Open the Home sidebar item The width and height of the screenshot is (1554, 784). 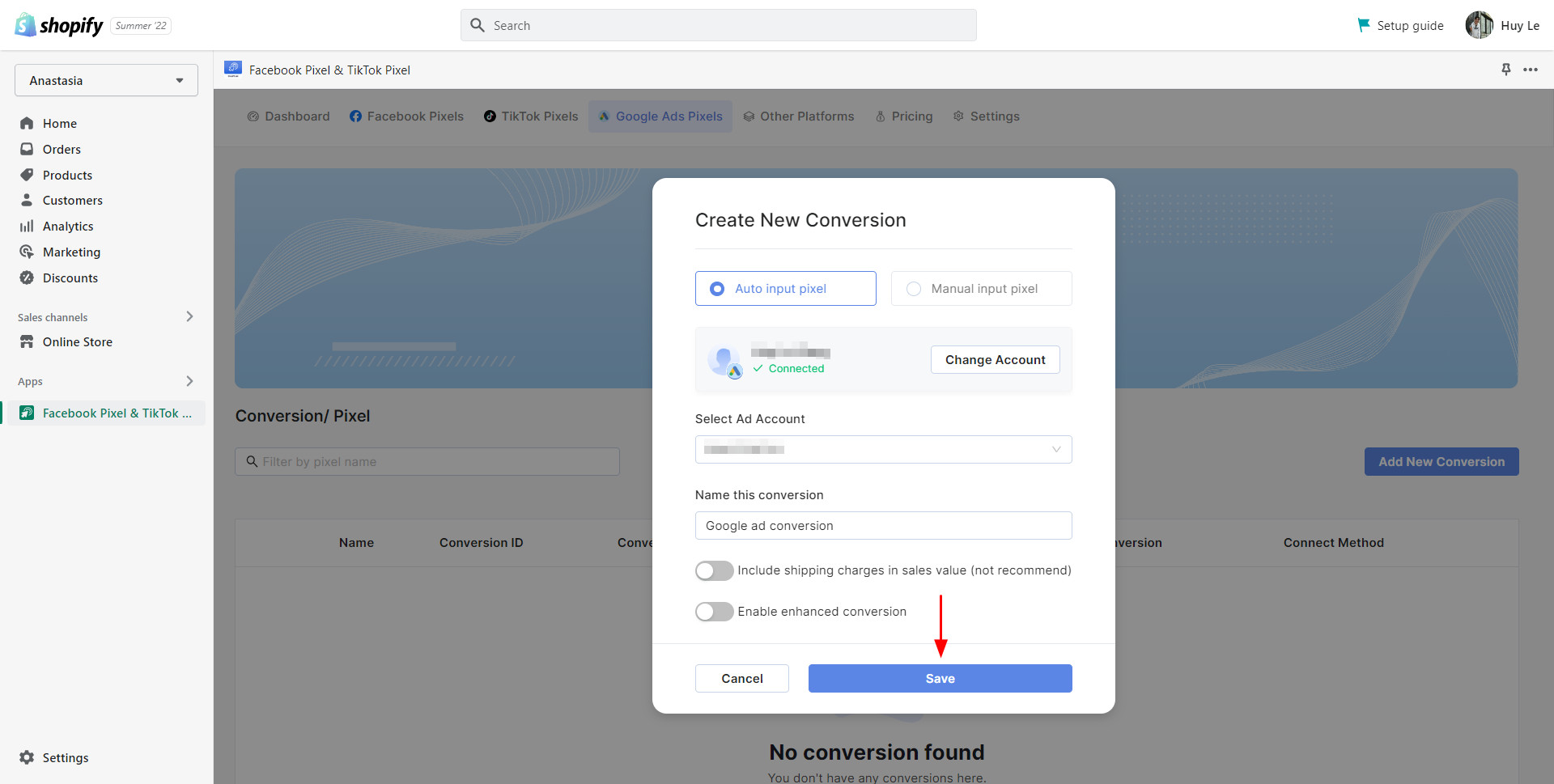(x=59, y=123)
